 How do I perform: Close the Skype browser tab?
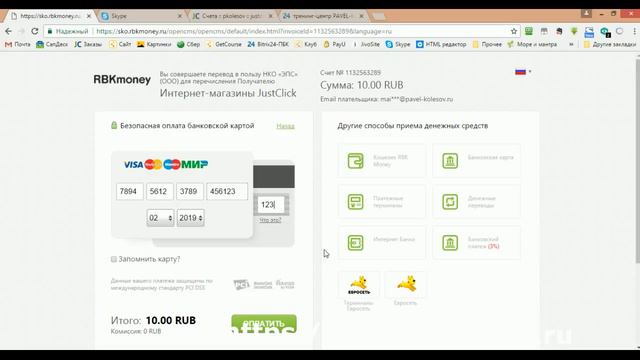[180, 16]
